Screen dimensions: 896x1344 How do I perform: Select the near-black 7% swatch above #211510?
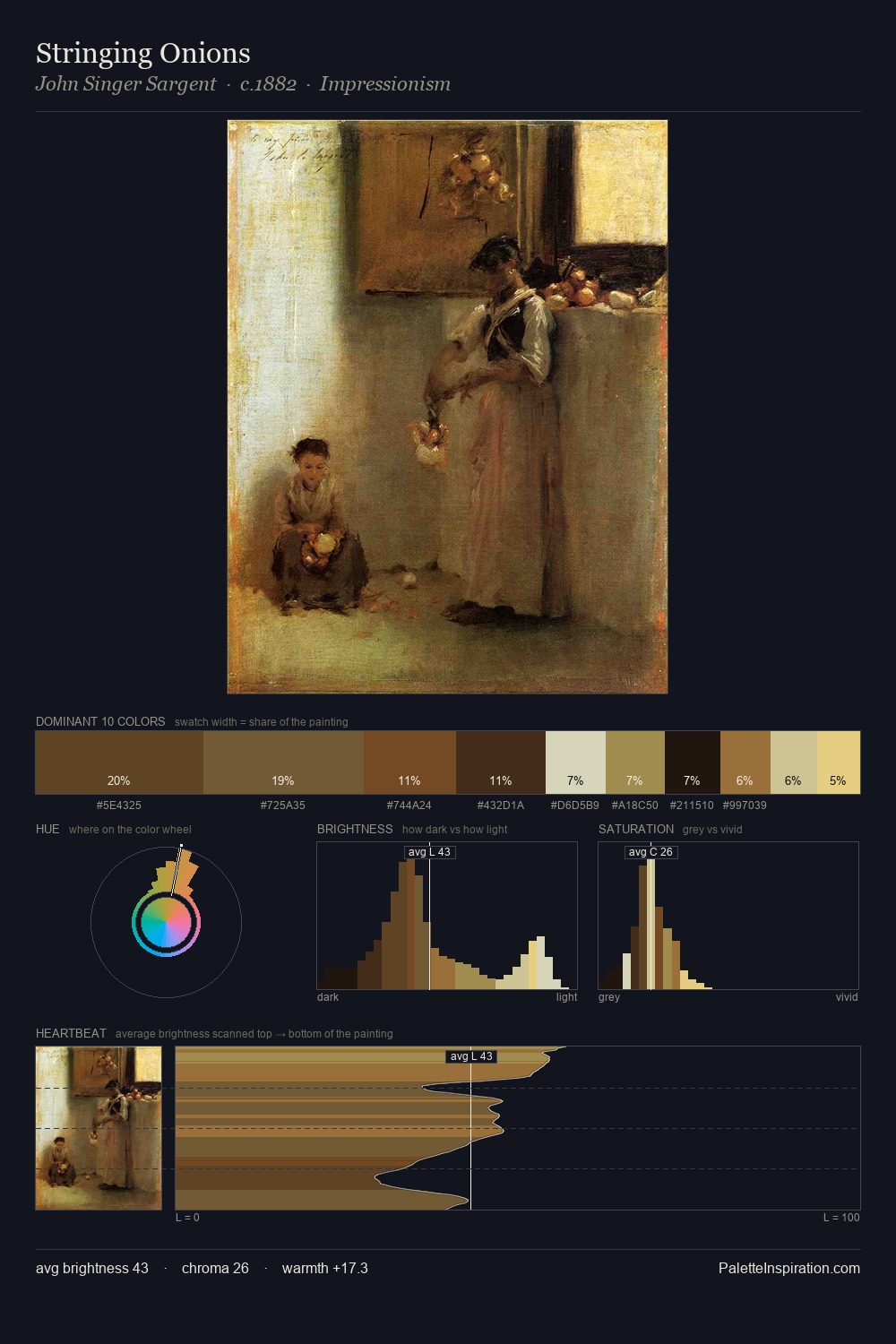[693, 762]
